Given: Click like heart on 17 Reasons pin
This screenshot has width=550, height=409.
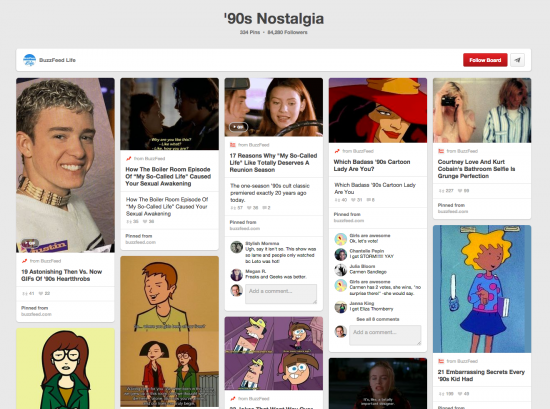Looking at the screenshot, I should pyautogui.click(x=252, y=208).
